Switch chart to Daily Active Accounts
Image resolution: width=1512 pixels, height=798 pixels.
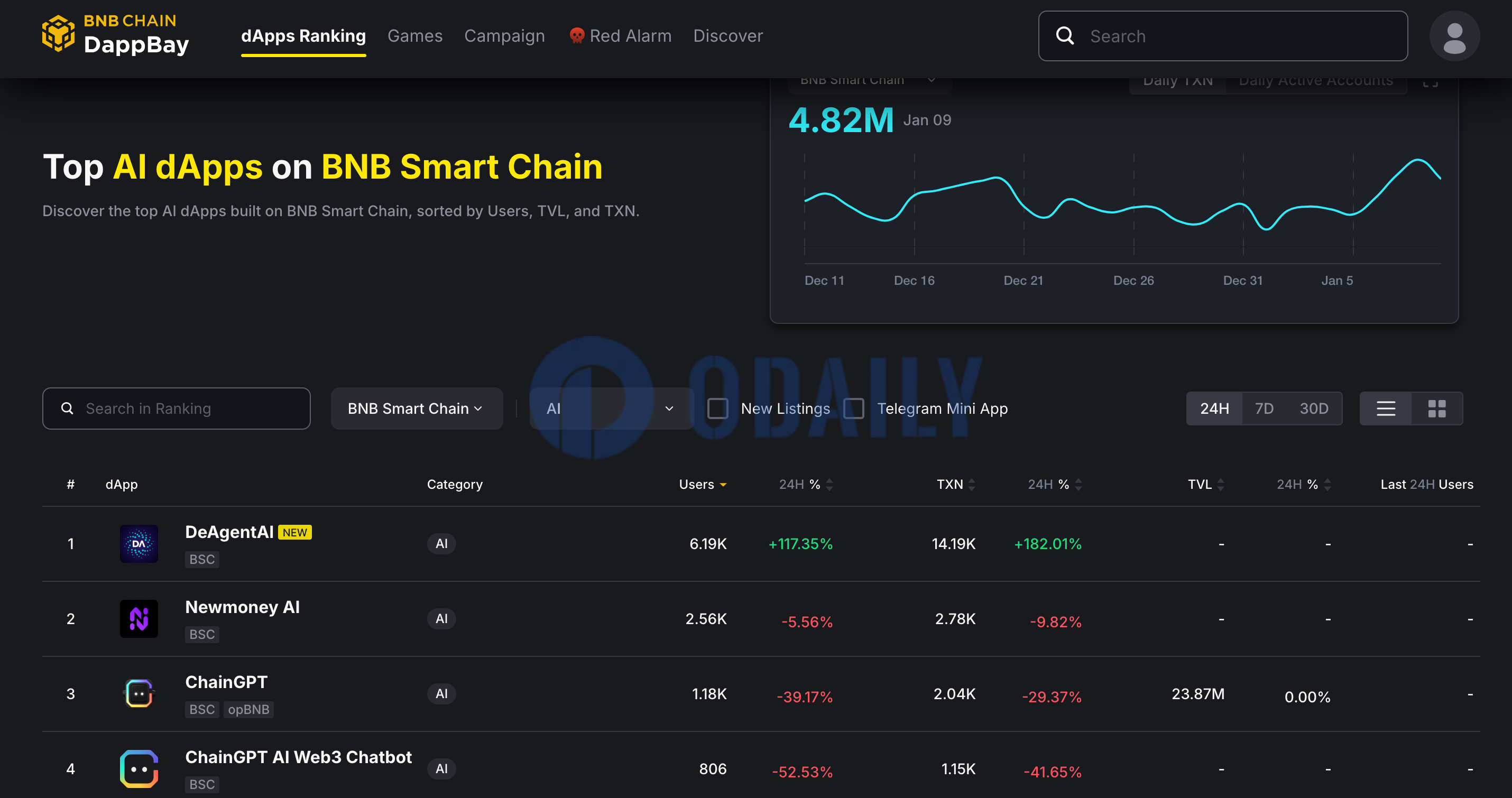1316,83
